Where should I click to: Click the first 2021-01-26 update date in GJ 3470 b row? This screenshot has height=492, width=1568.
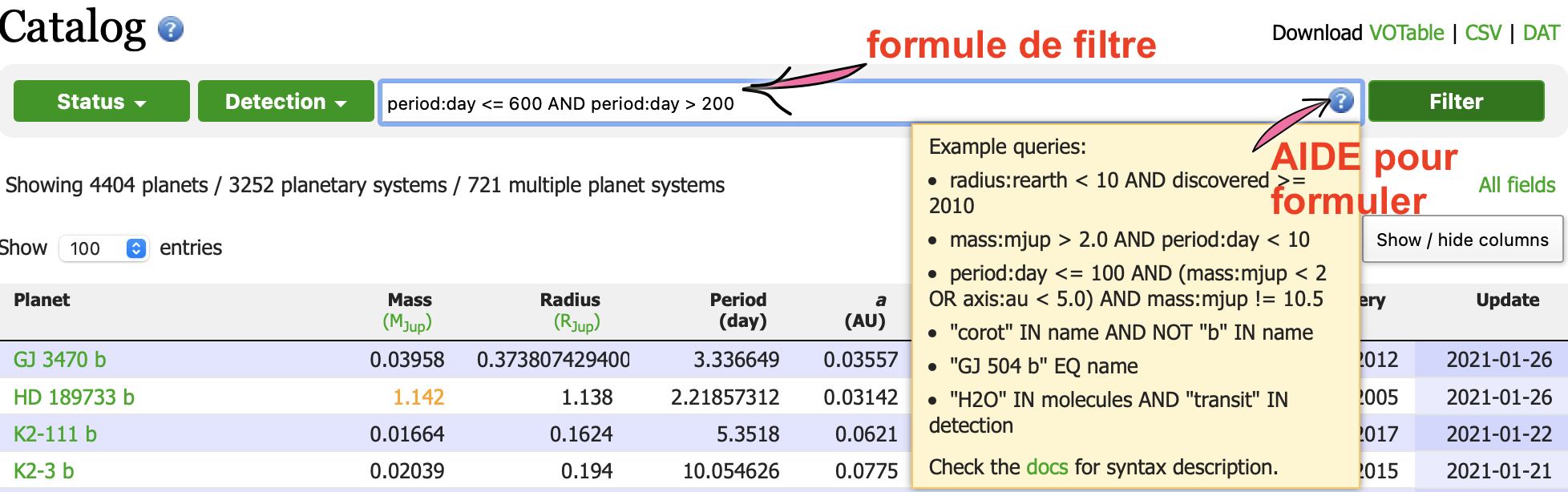1499,360
